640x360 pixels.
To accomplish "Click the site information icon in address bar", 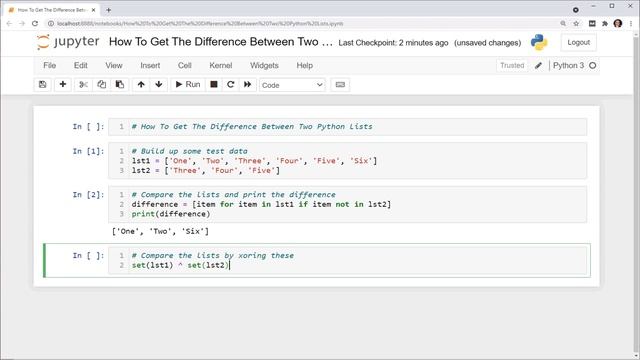I will coord(51,24).
